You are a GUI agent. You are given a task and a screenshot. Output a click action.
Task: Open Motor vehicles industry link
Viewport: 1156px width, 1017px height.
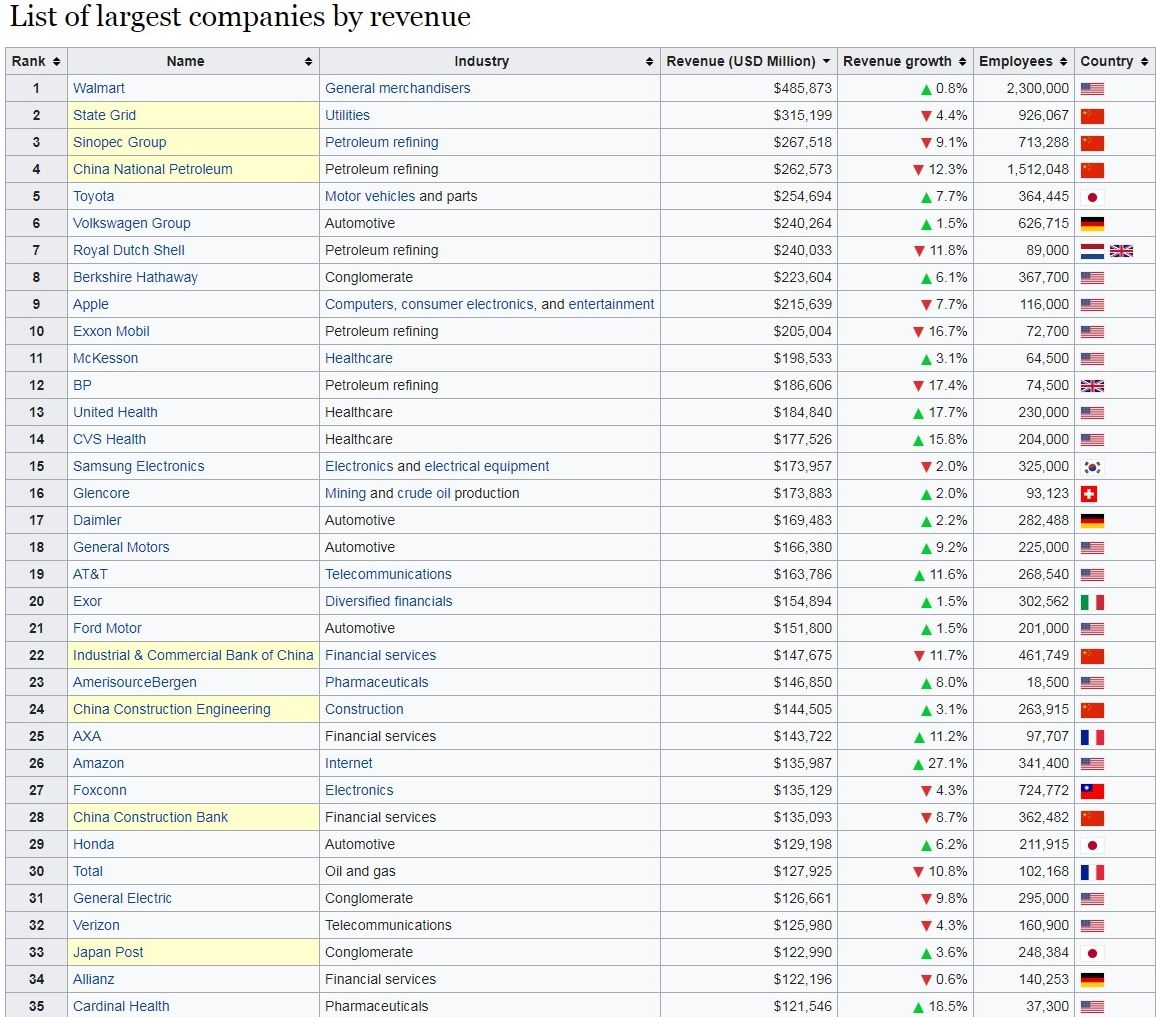[370, 196]
